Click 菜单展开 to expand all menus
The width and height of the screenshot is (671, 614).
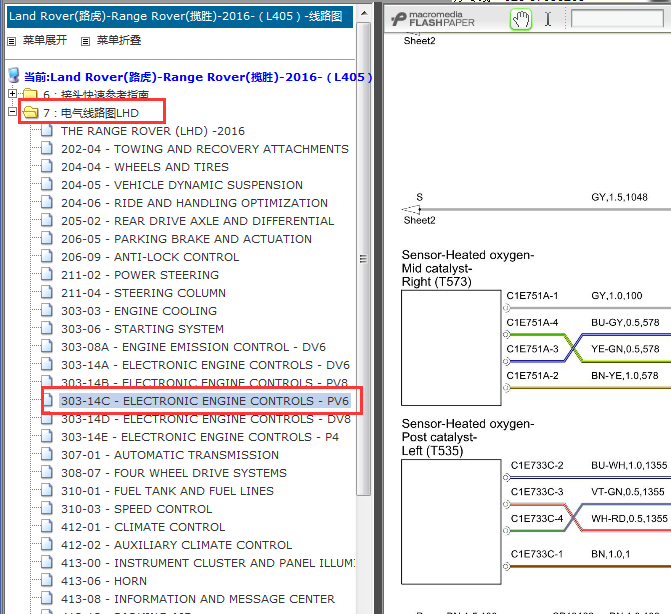(45, 40)
